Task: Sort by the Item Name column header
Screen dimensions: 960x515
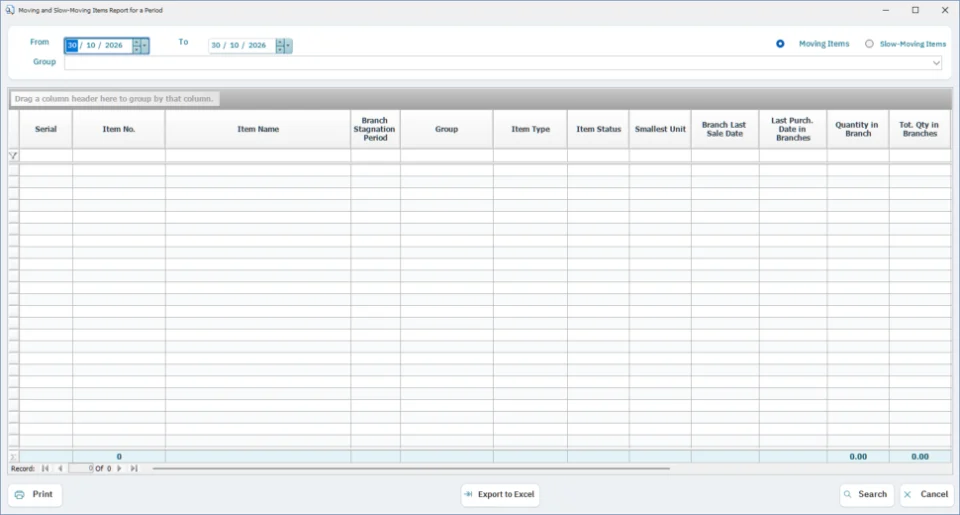Action: 258,129
